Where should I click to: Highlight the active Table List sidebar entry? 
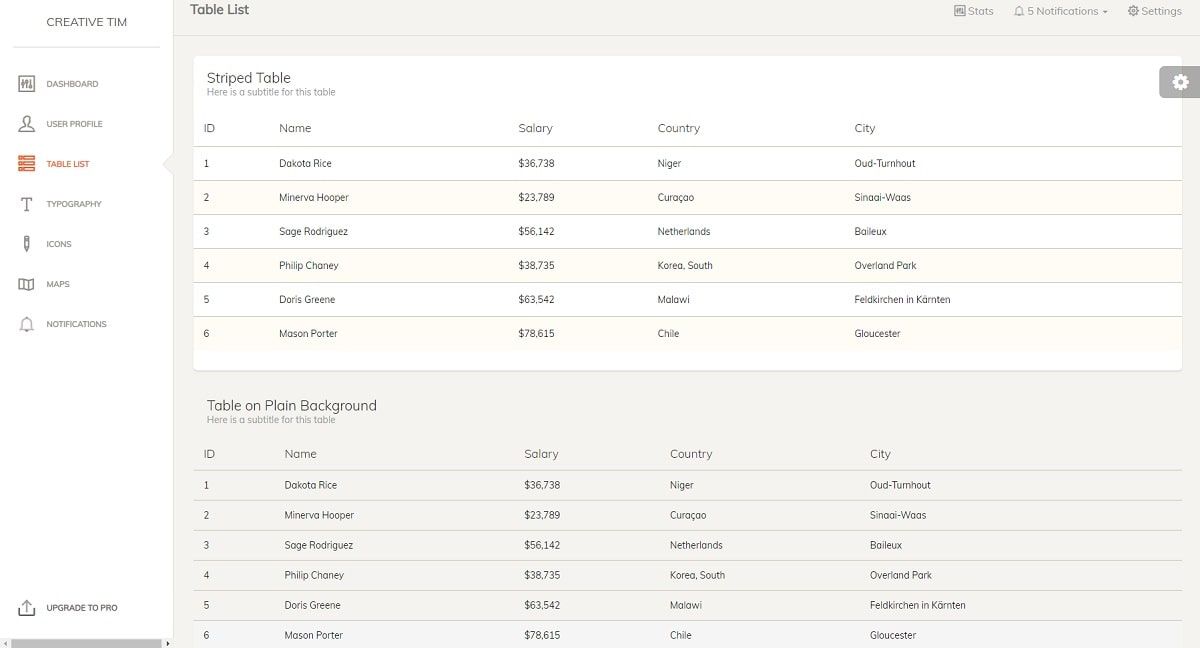tap(66, 164)
